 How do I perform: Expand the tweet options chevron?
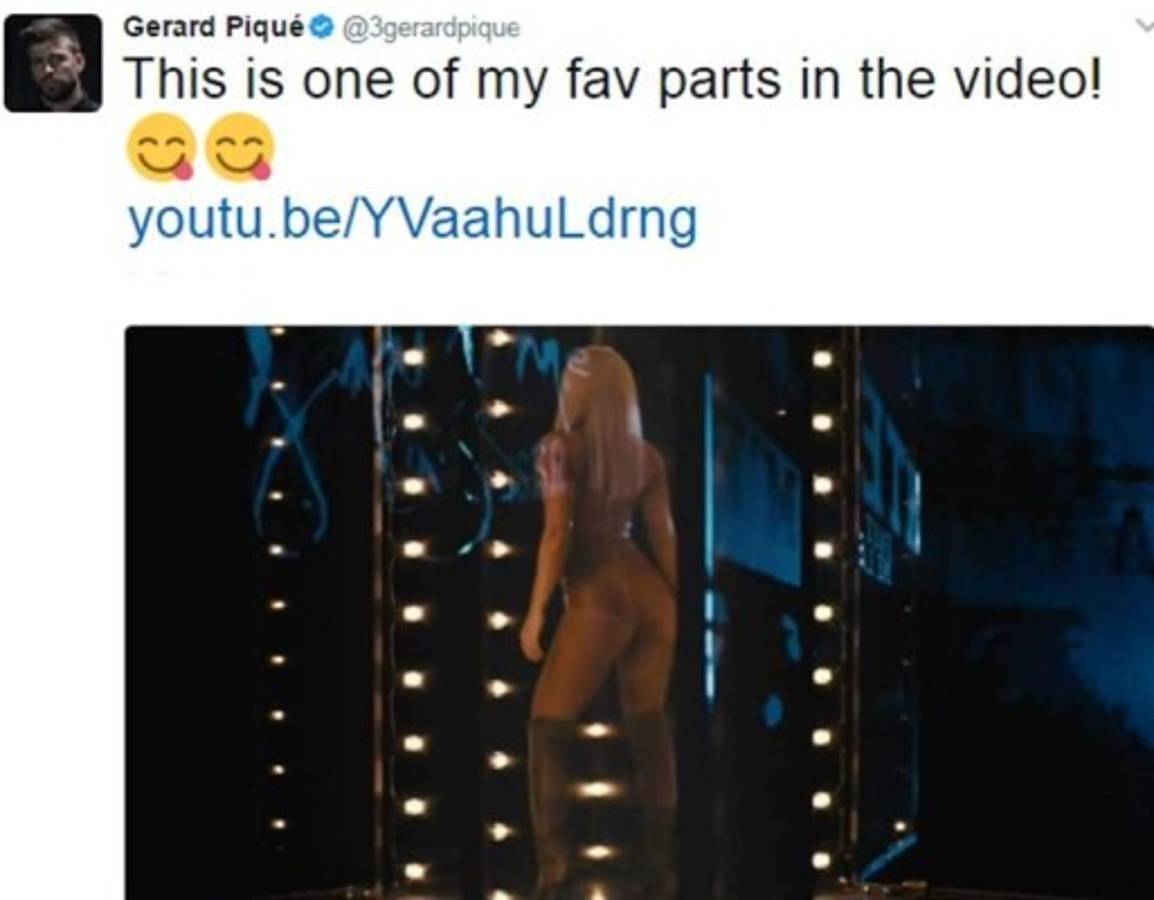tap(1144, 26)
